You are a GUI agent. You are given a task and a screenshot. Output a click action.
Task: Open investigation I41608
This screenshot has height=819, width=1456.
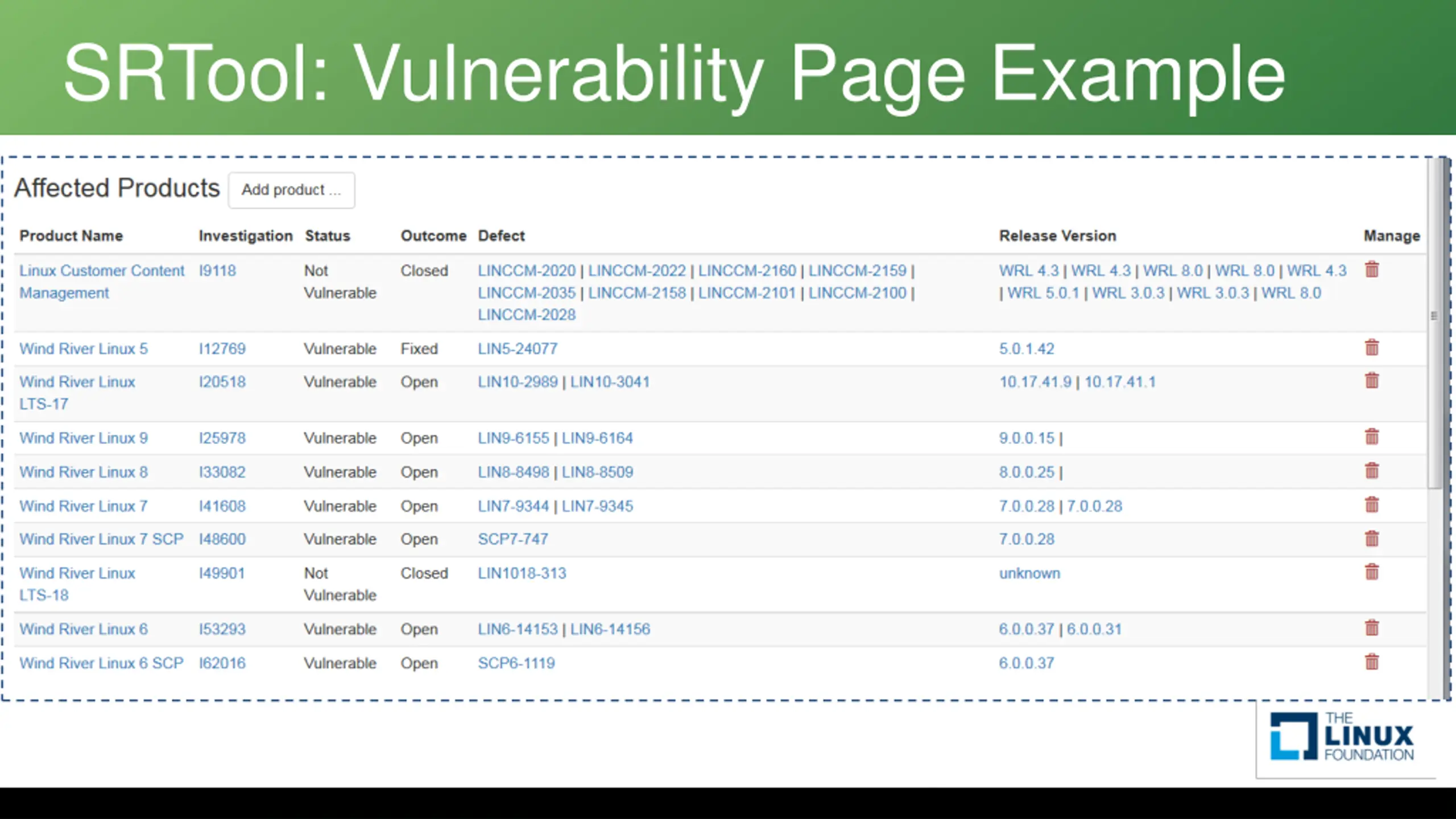tap(222, 506)
